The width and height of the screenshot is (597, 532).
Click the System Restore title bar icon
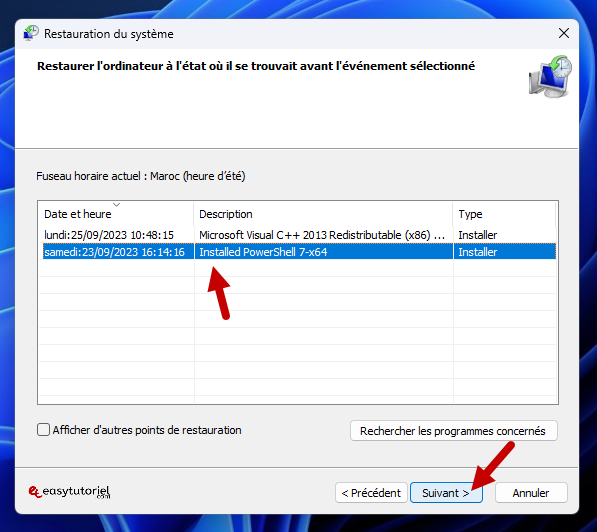point(30,33)
